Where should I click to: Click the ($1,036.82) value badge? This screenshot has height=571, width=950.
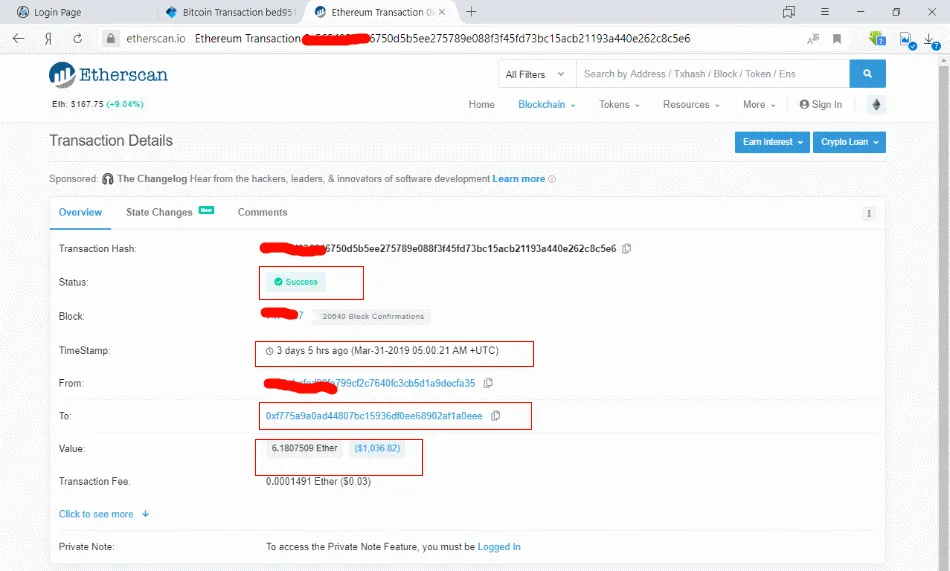point(377,448)
